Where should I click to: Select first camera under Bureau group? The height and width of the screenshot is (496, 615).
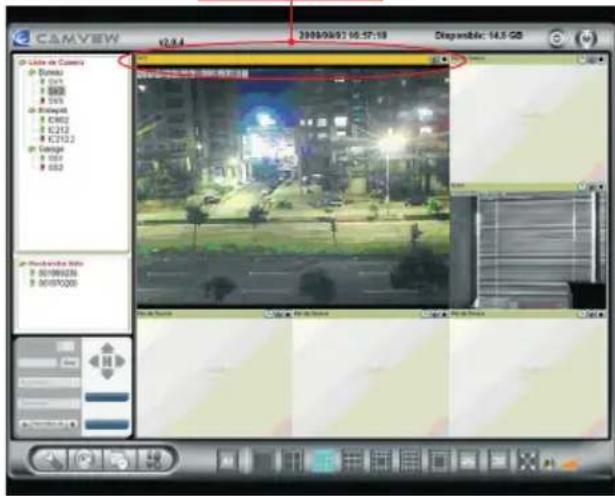click(x=56, y=82)
